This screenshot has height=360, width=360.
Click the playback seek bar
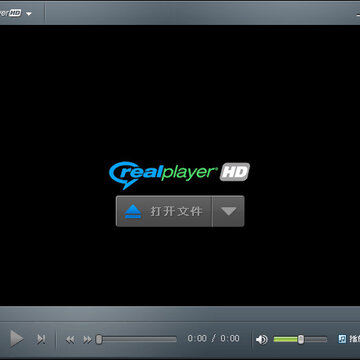click(x=136, y=339)
